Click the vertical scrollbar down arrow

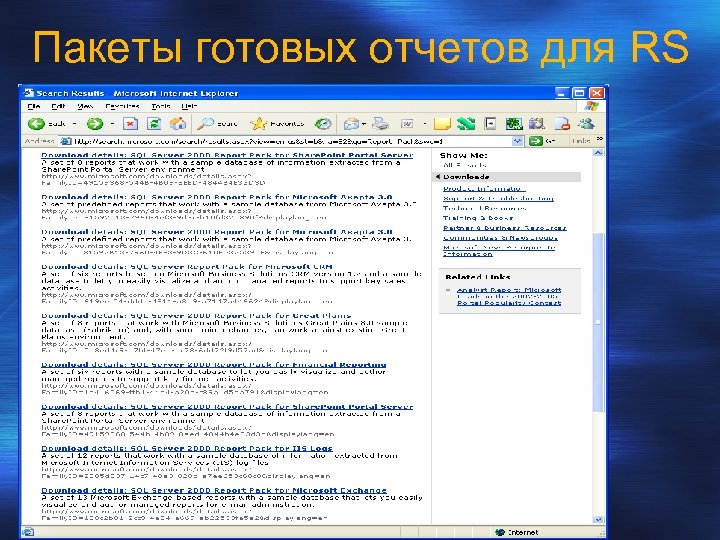tap(598, 519)
